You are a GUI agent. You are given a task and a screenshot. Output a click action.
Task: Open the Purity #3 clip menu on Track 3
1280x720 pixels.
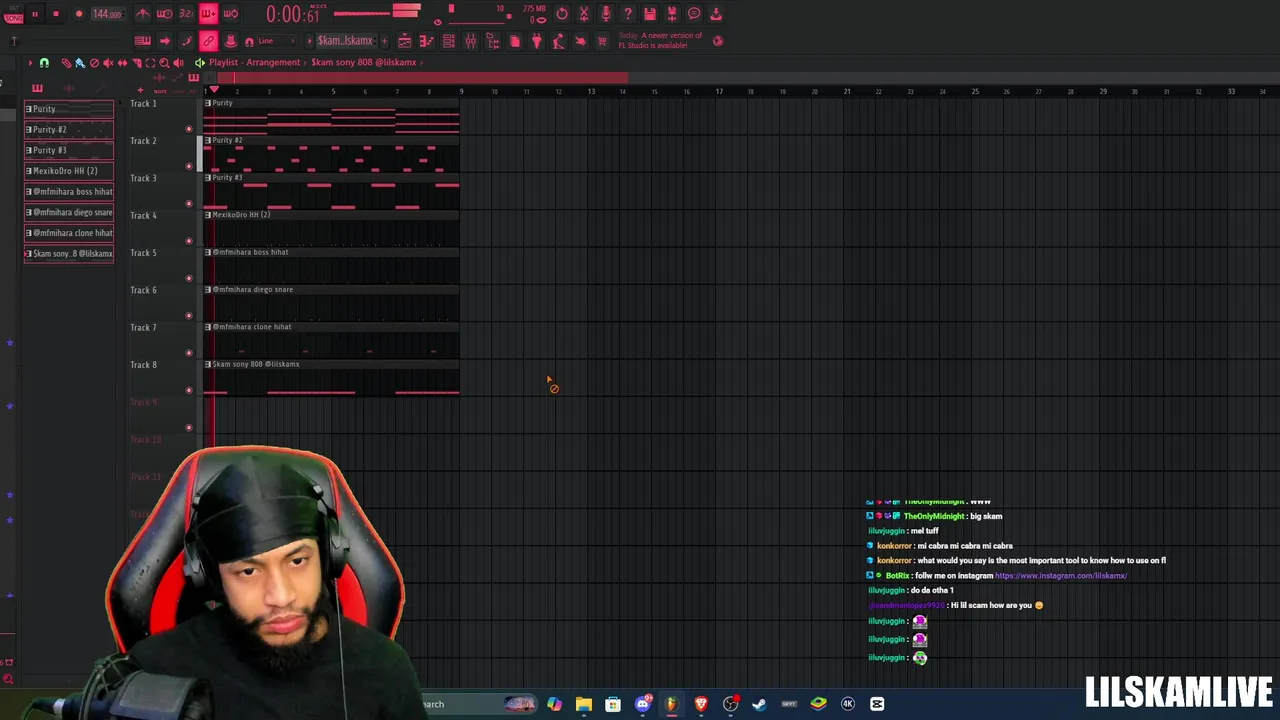pos(208,178)
